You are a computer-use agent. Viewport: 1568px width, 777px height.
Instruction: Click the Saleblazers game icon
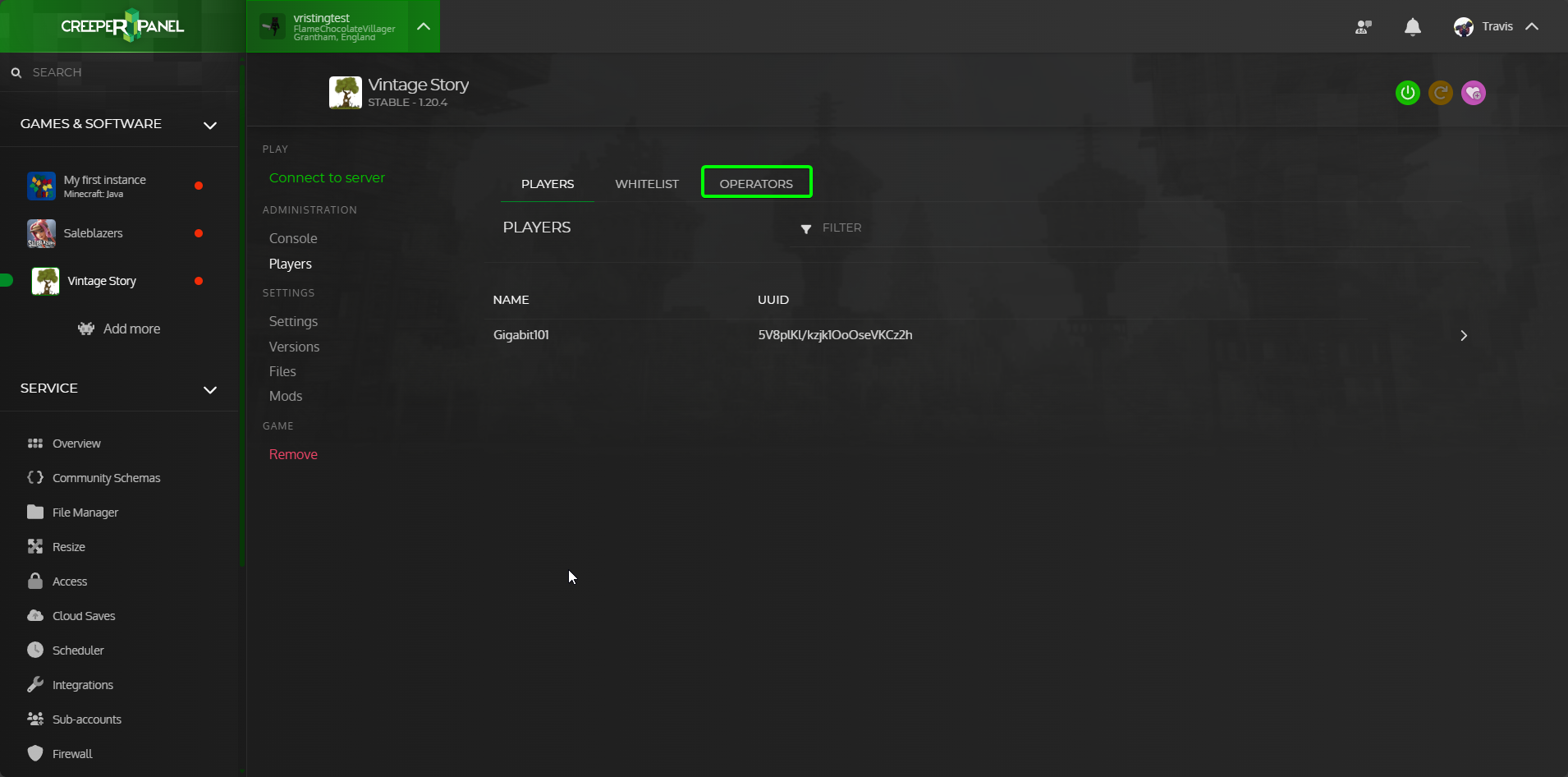pyautogui.click(x=41, y=233)
